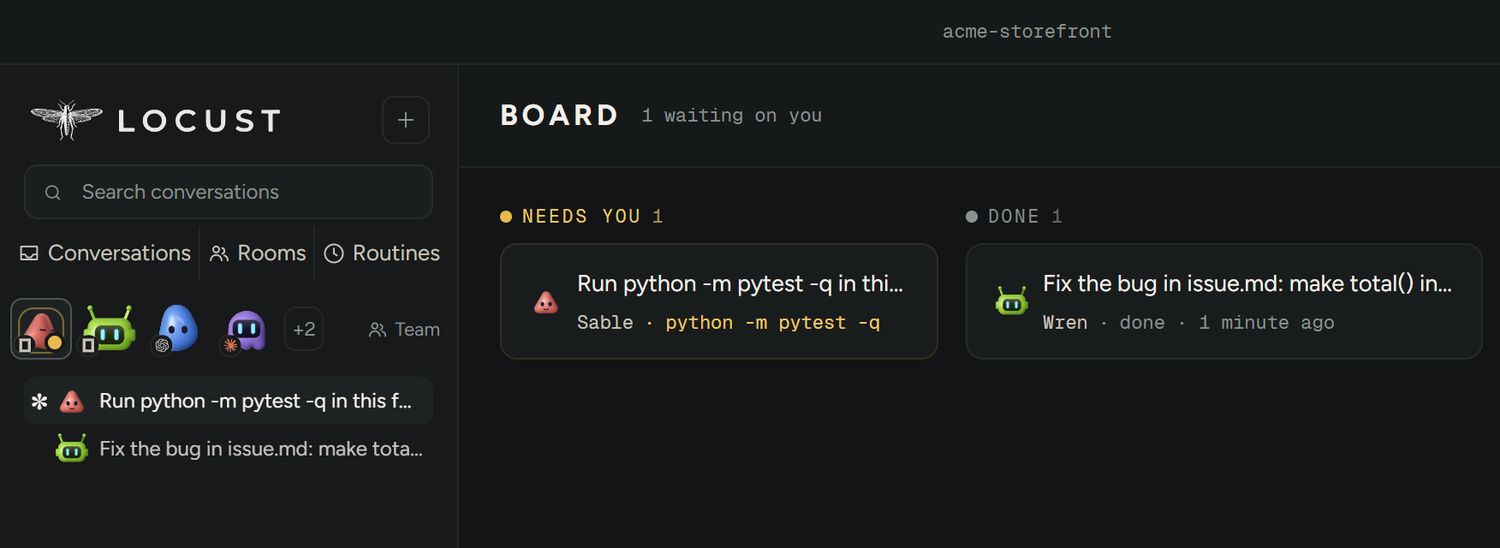Image resolution: width=1500 pixels, height=548 pixels.
Task: Click green robot avatar on Wren's board card
Action: point(1012,301)
